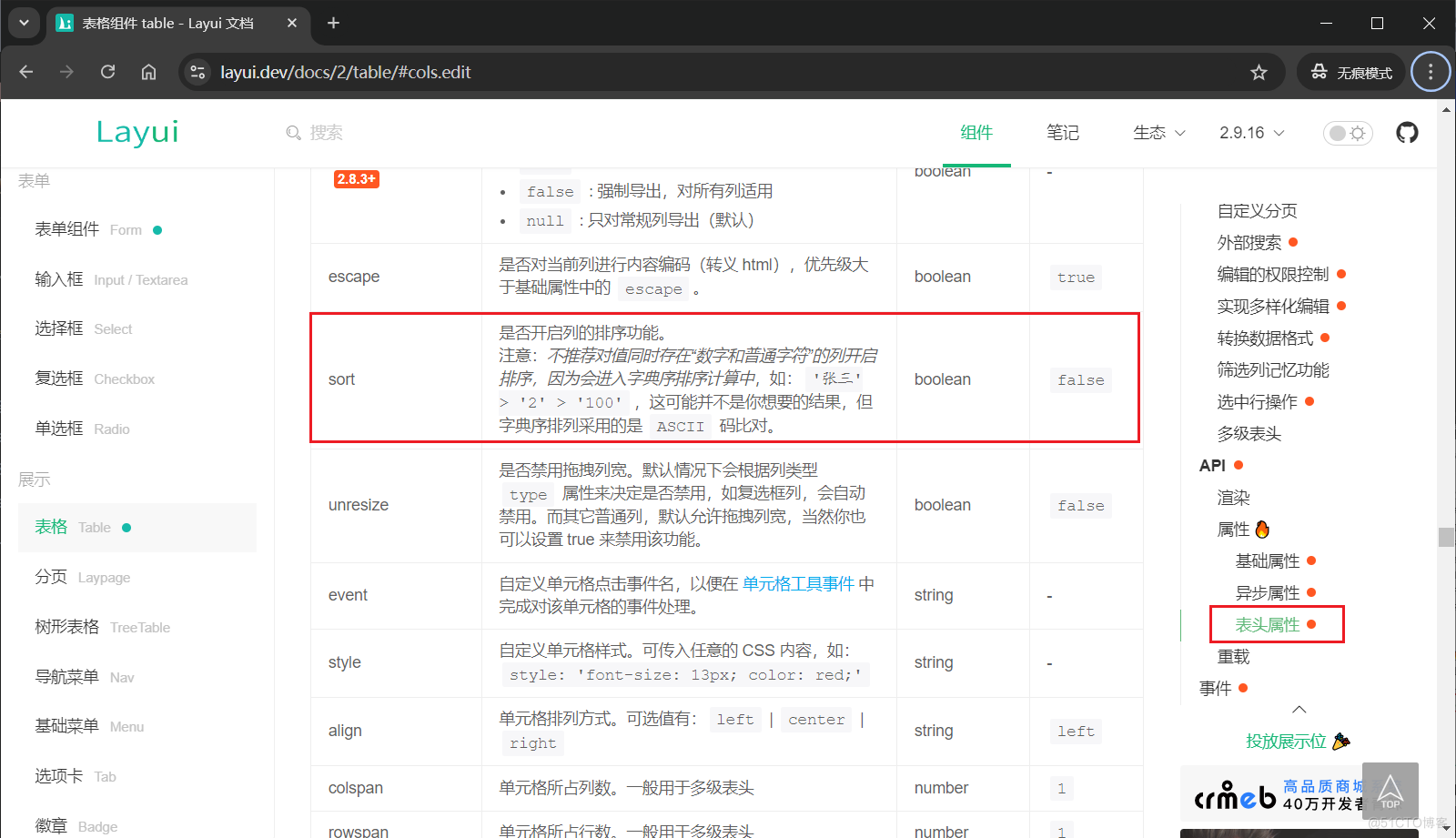Click the browser forward arrow
The image size is (1456, 838).
(x=66, y=72)
